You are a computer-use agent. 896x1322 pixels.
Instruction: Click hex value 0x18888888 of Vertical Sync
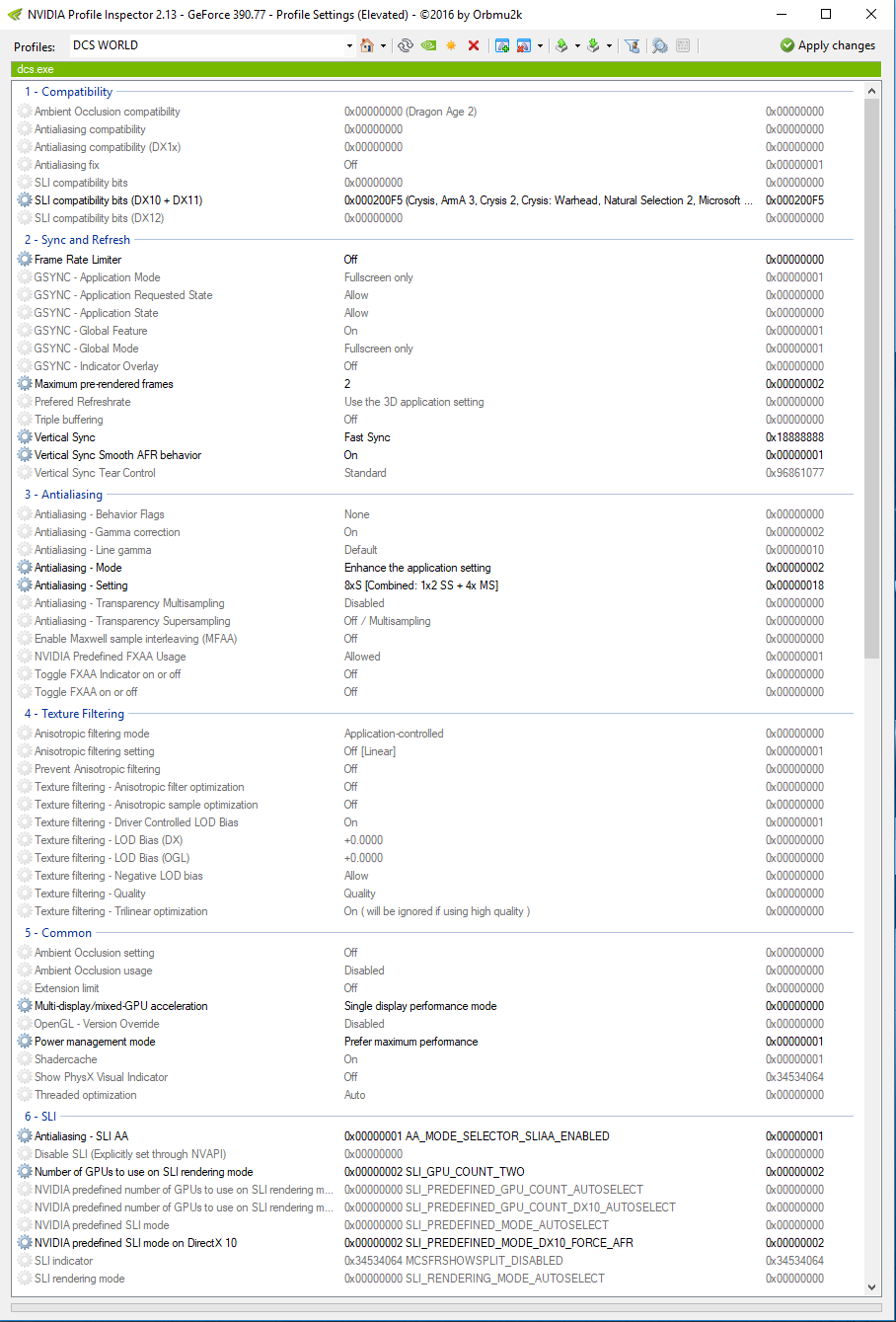[794, 437]
